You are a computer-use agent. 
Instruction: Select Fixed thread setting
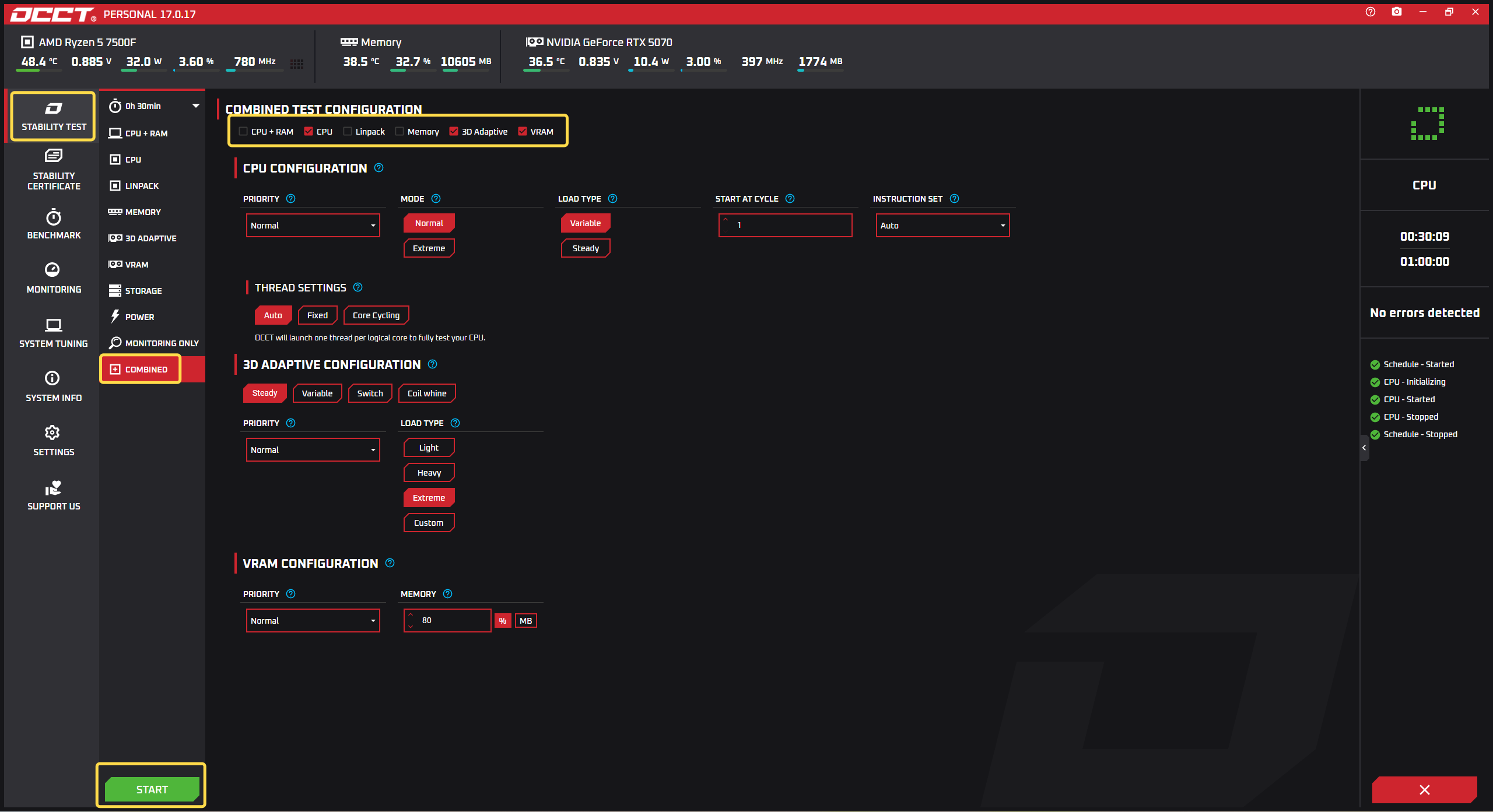318,315
